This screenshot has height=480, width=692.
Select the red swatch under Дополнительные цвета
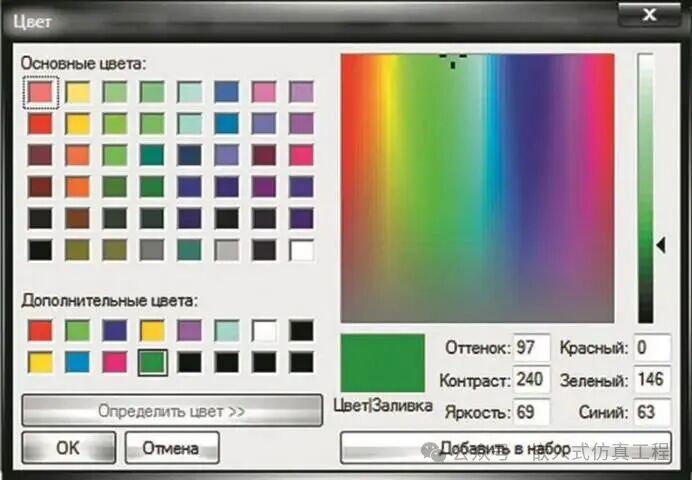[40, 331]
